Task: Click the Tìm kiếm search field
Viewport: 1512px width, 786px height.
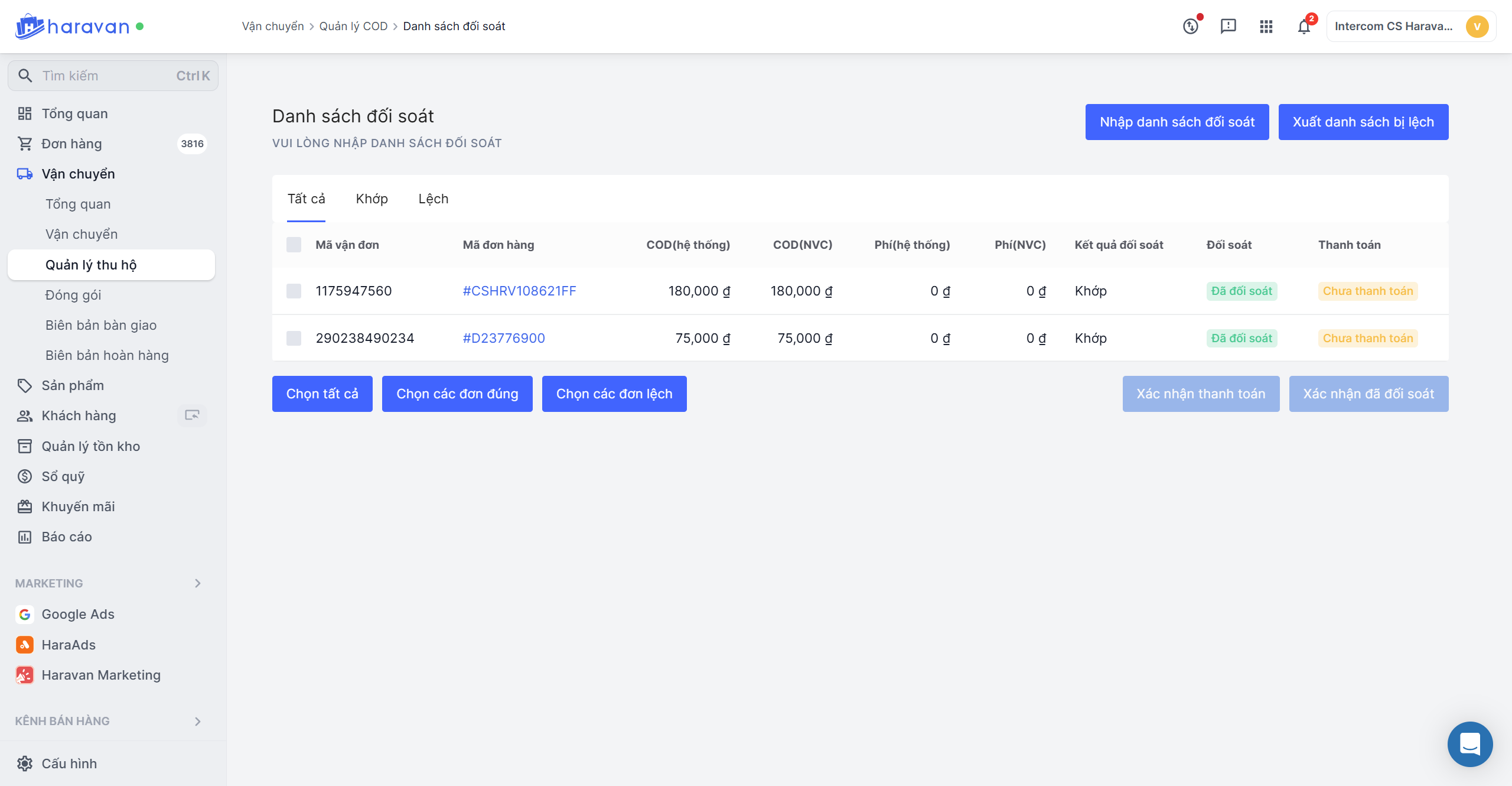Action: click(112, 76)
